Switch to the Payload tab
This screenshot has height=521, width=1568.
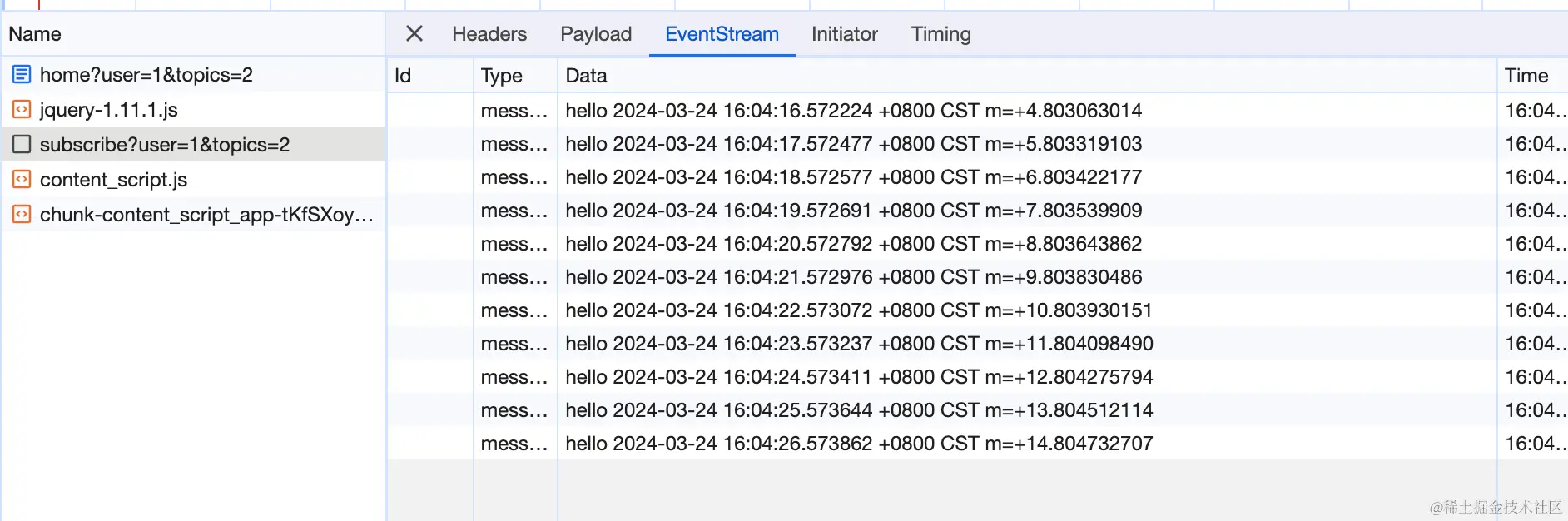pyautogui.click(x=596, y=34)
